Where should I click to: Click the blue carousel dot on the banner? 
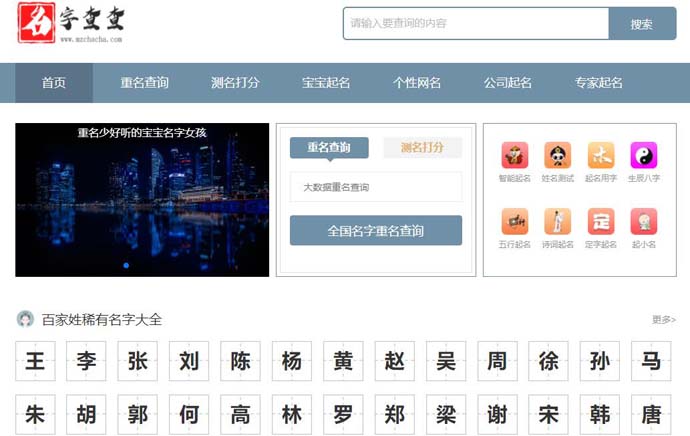pos(126,265)
